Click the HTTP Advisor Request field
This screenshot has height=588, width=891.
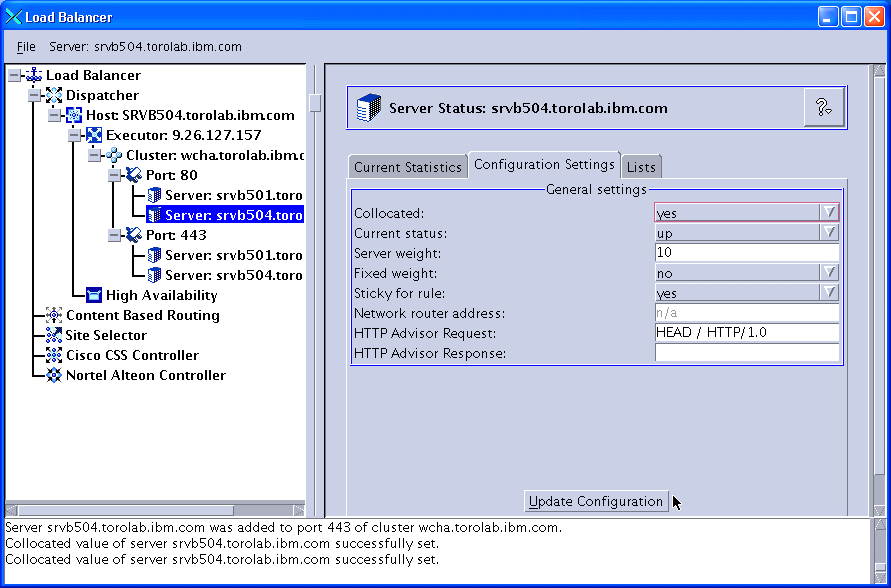(747, 332)
